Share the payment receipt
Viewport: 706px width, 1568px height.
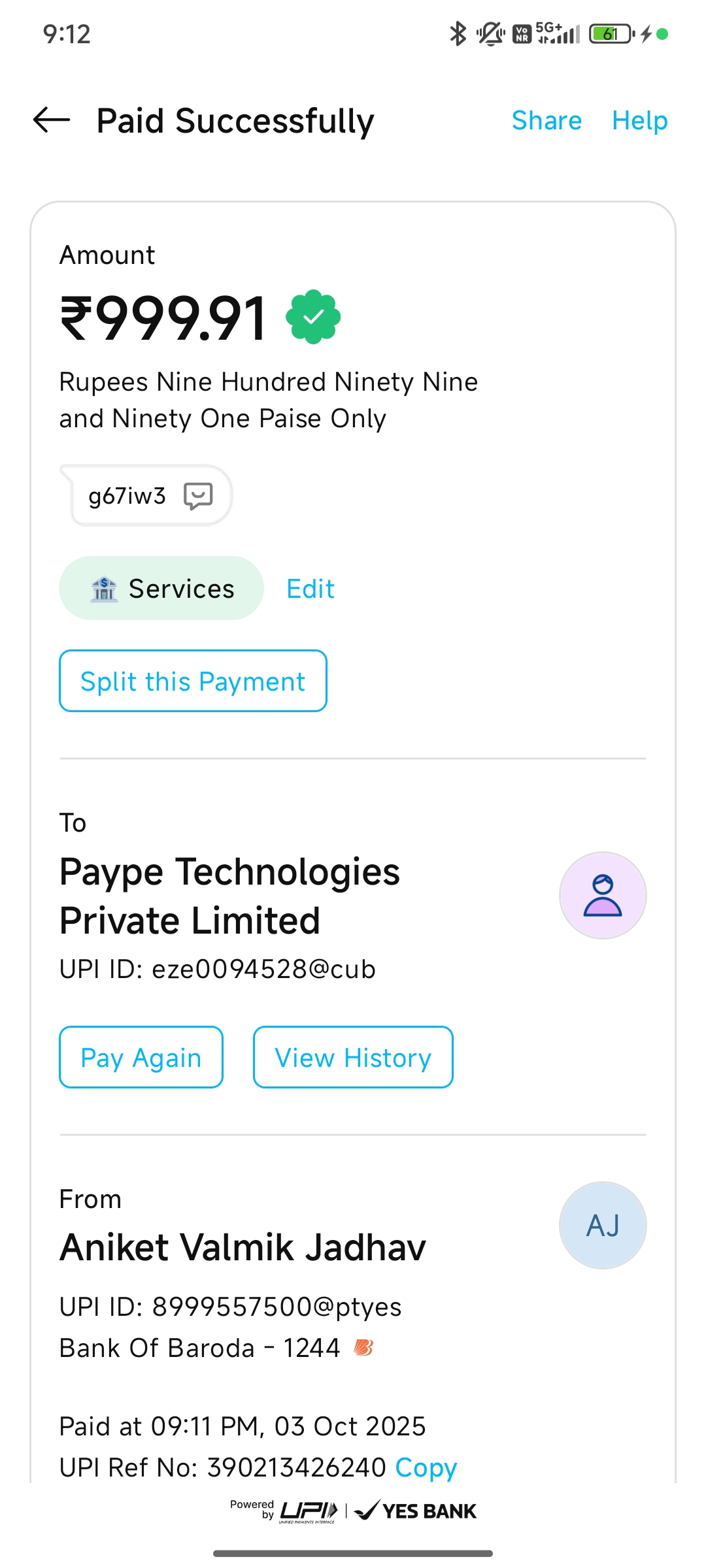click(x=546, y=121)
